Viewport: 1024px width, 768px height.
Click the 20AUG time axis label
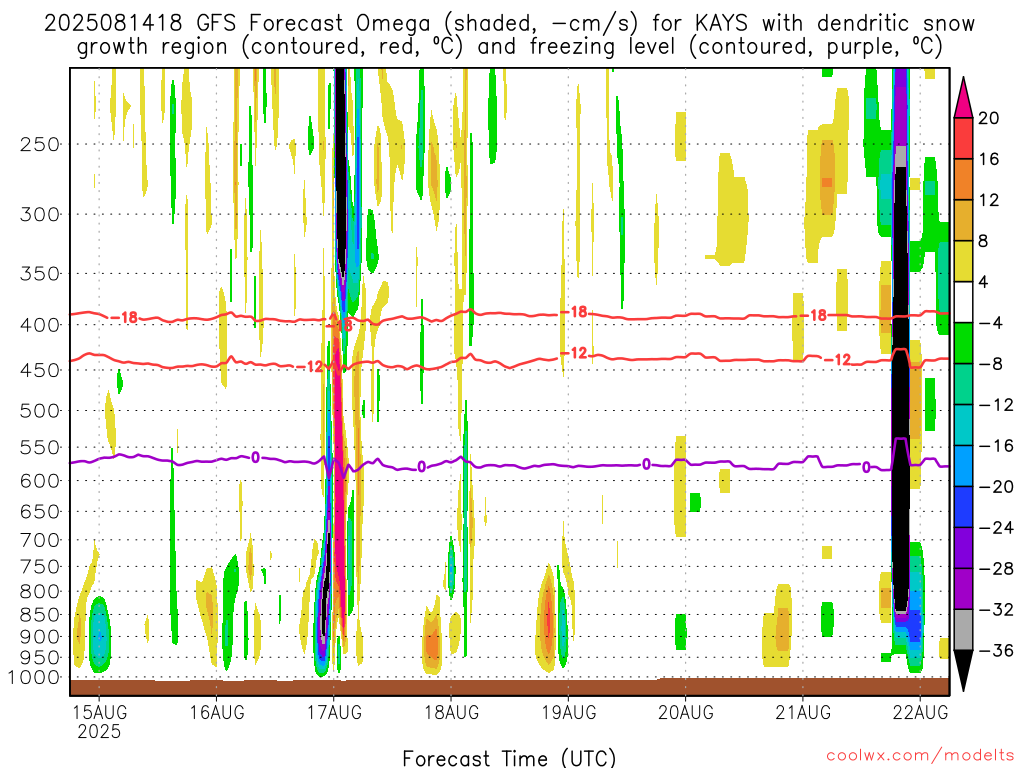coord(686,712)
